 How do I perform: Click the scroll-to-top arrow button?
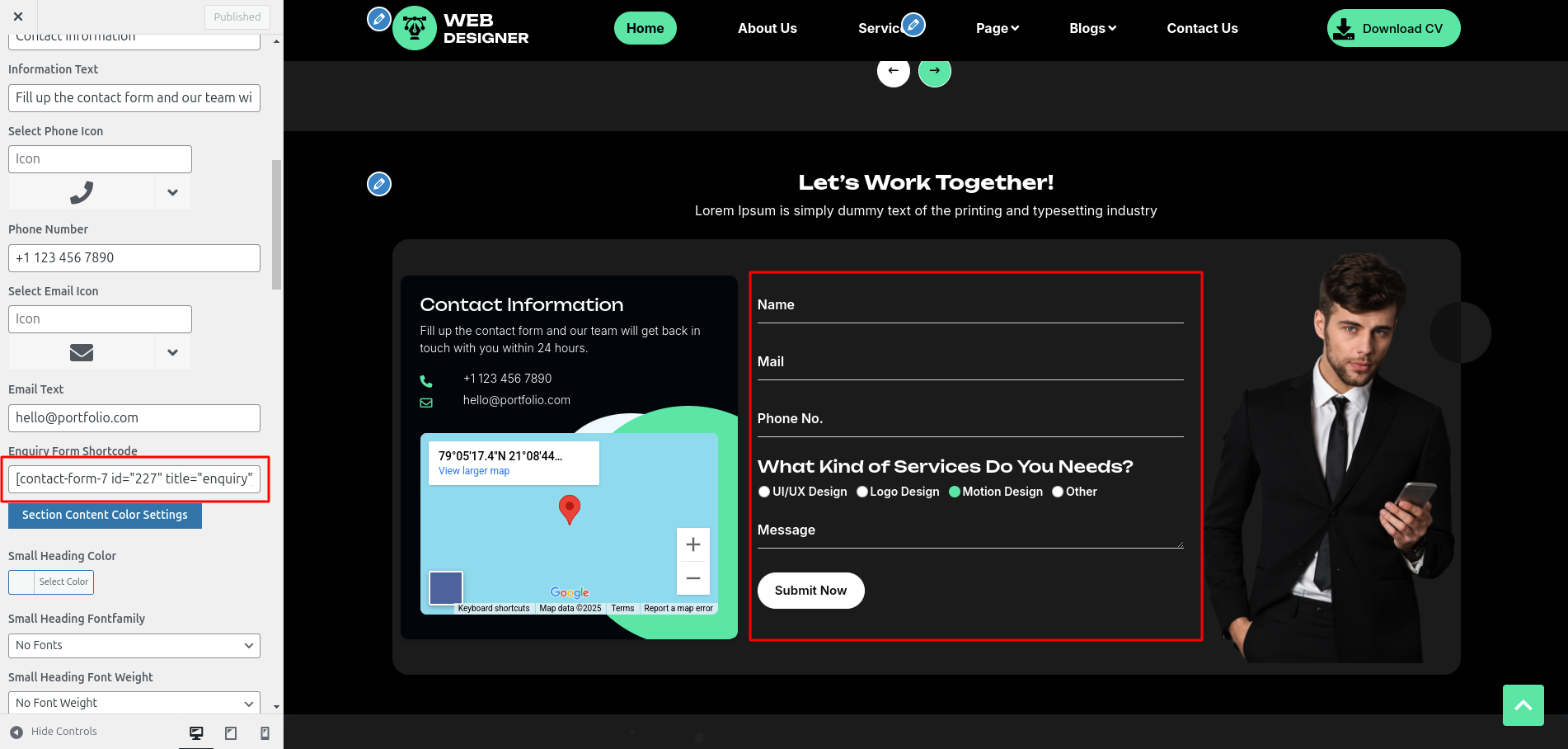pos(1523,705)
